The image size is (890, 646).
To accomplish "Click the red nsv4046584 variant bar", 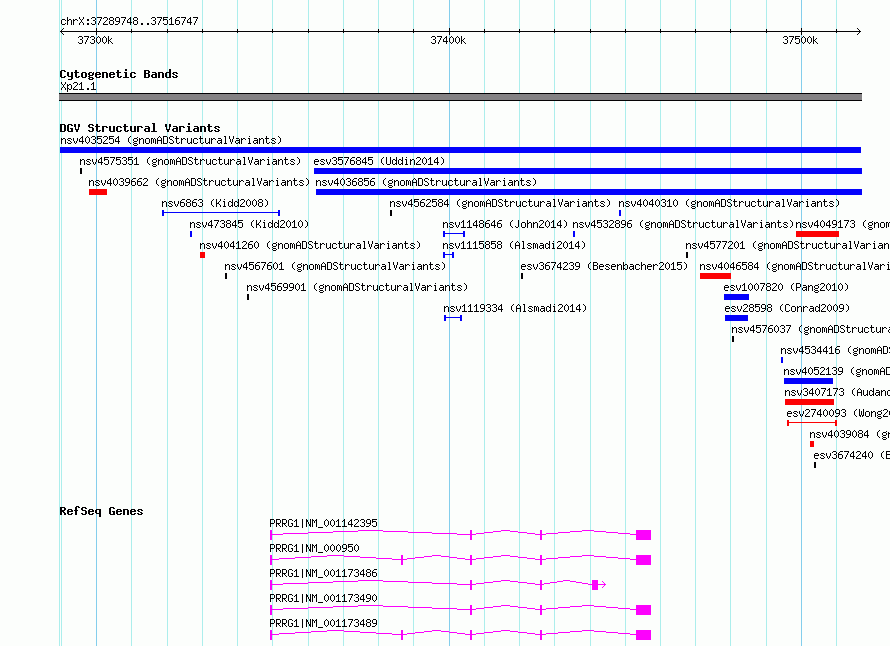I will coord(715,276).
